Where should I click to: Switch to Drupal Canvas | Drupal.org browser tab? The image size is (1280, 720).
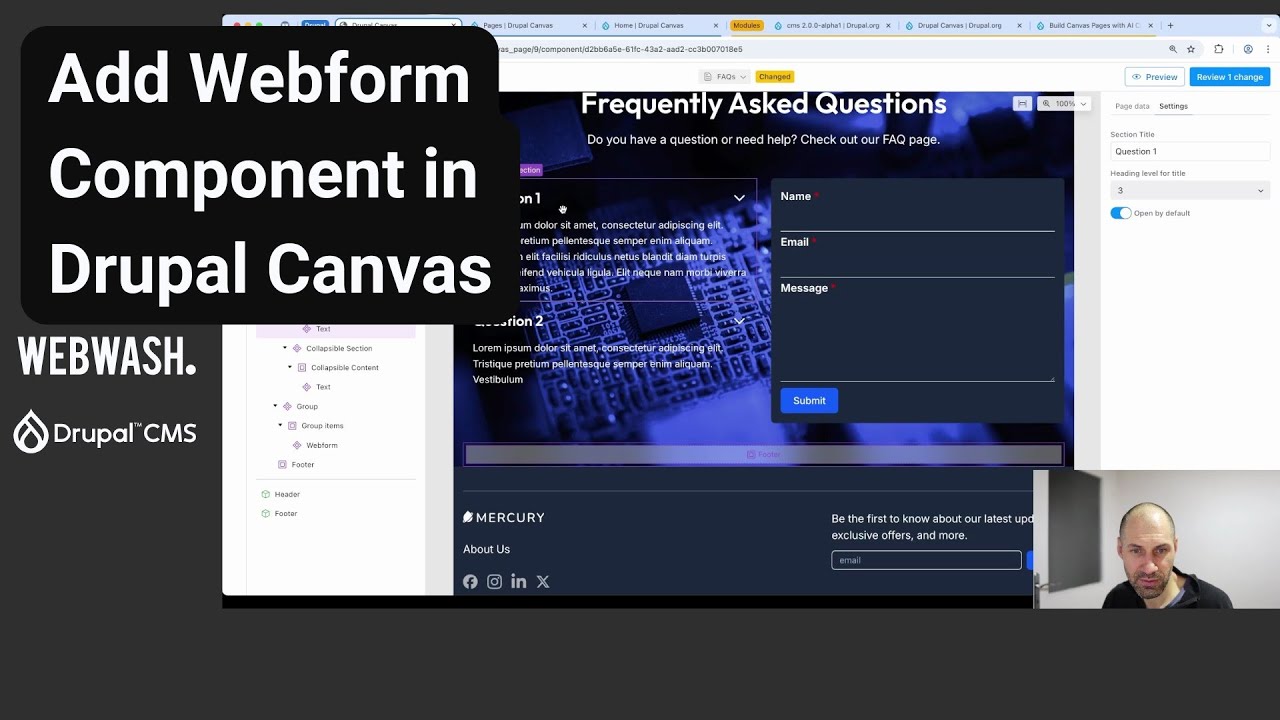960,25
